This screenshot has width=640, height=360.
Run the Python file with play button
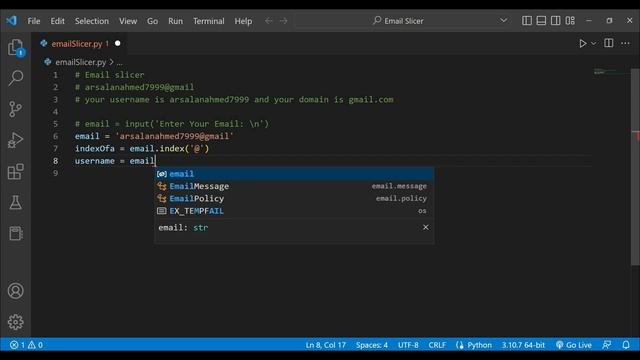pyautogui.click(x=582, y=43)
